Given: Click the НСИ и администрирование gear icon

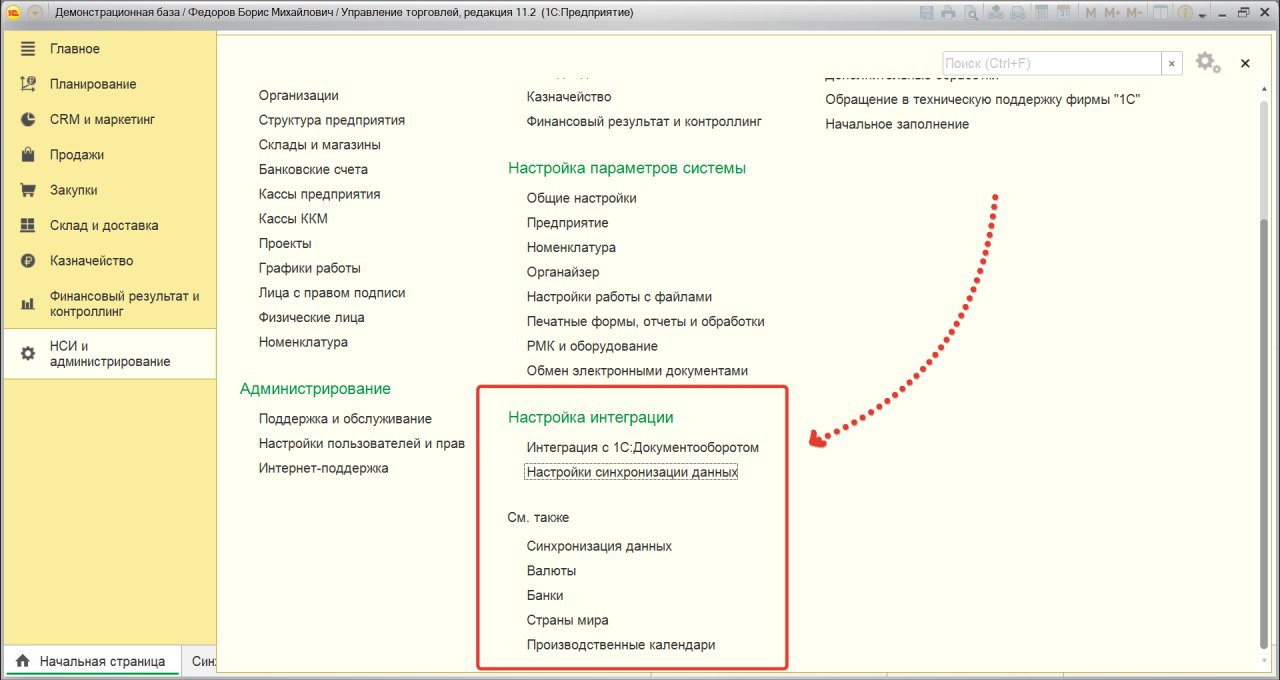Looking at the screenshot, I should point(28,354).
